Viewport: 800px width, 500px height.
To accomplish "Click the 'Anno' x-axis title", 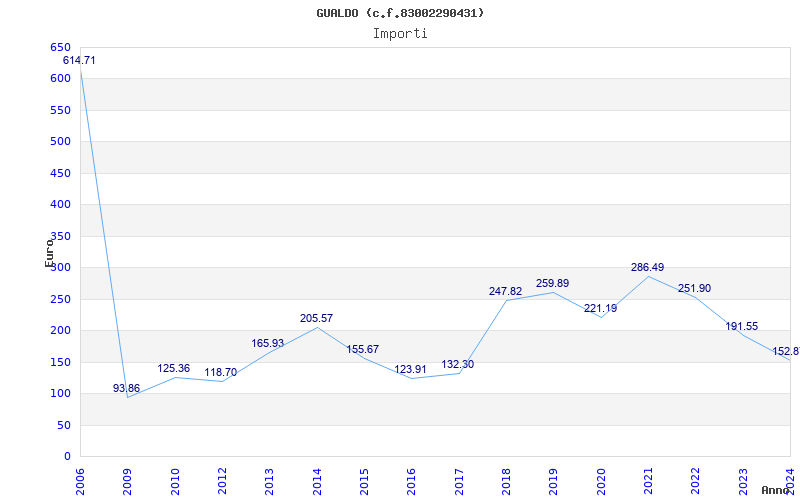I will pos(776,490).
